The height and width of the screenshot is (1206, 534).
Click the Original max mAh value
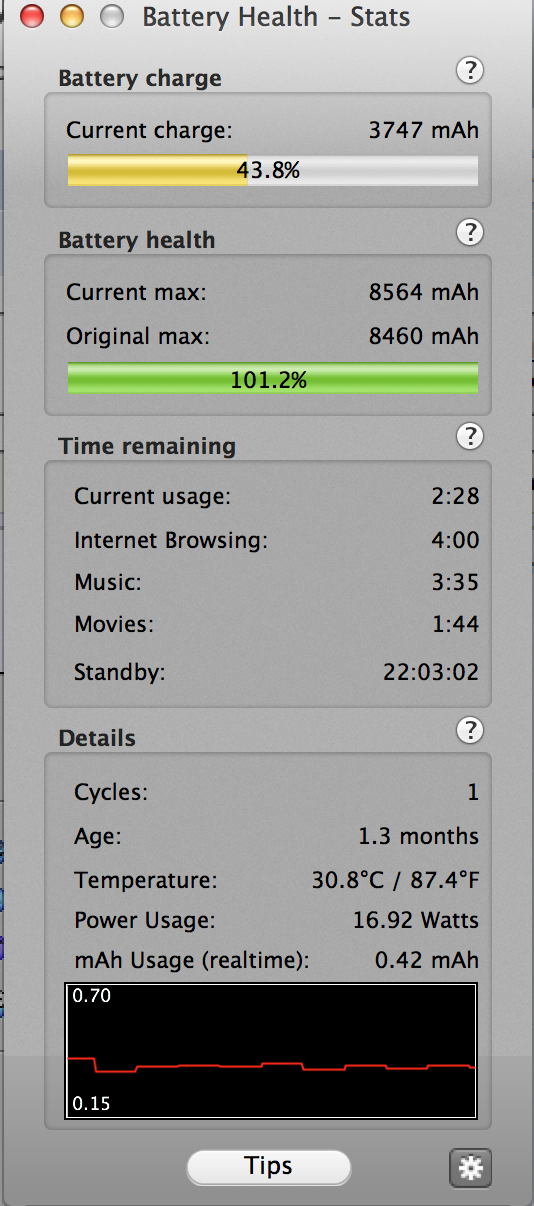pyautogui.click(x=424, y=337)
